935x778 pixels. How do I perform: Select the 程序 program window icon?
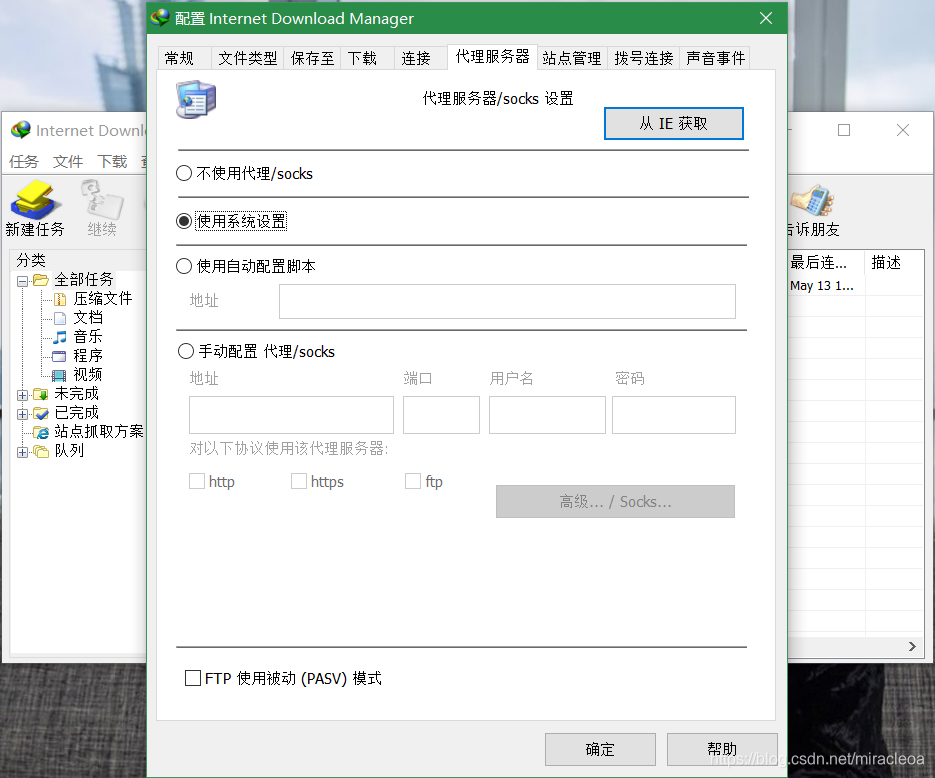59,357
